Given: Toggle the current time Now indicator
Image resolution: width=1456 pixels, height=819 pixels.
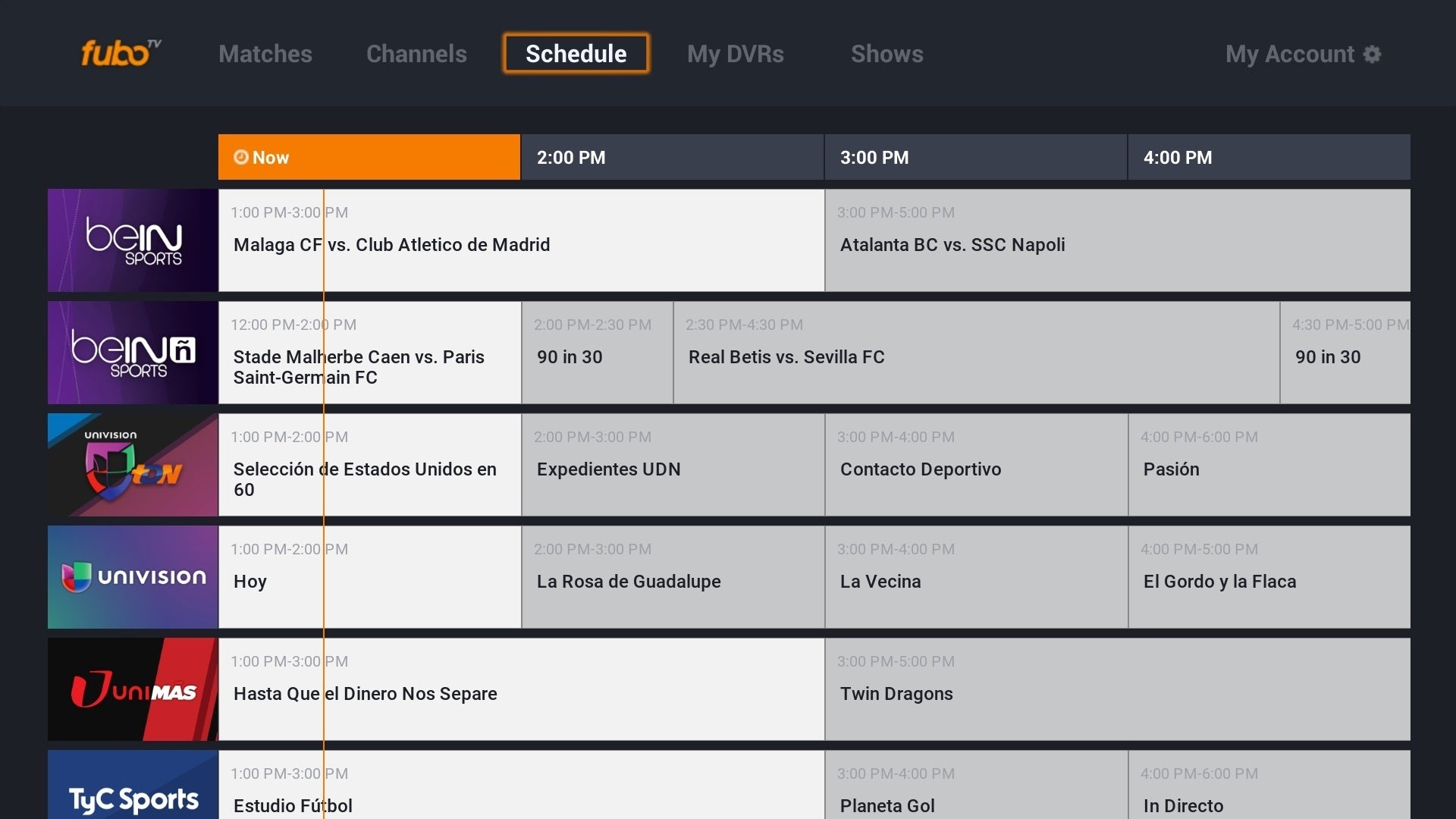Looking at the screenshot, I should (368, 157).
